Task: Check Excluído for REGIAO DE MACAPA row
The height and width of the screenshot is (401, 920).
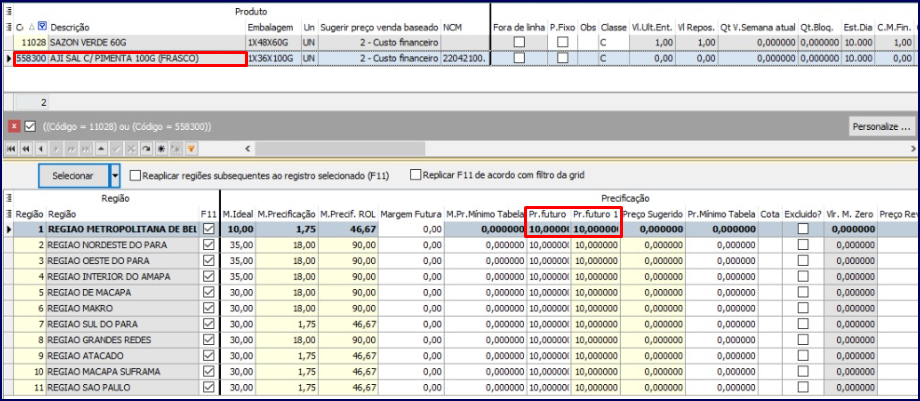Action: point(803,292)
